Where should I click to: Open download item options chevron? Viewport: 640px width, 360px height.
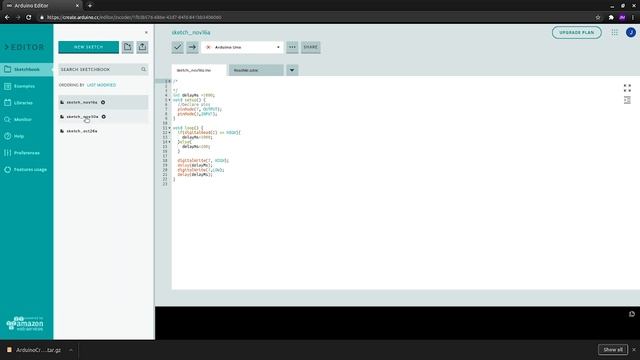coord(71,350)
